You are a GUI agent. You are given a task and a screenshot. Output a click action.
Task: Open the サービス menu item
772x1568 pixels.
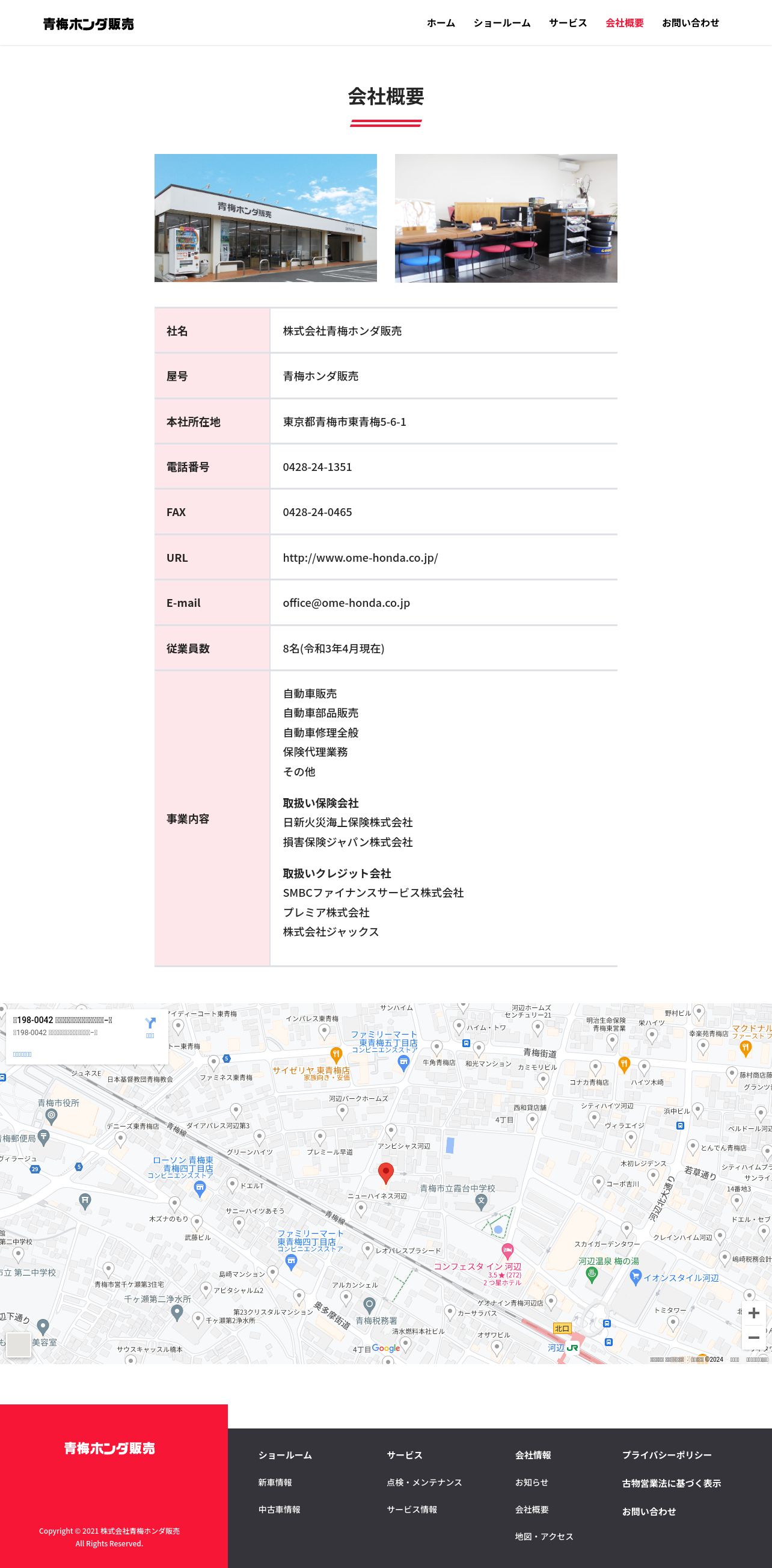[x=568, y=22]
